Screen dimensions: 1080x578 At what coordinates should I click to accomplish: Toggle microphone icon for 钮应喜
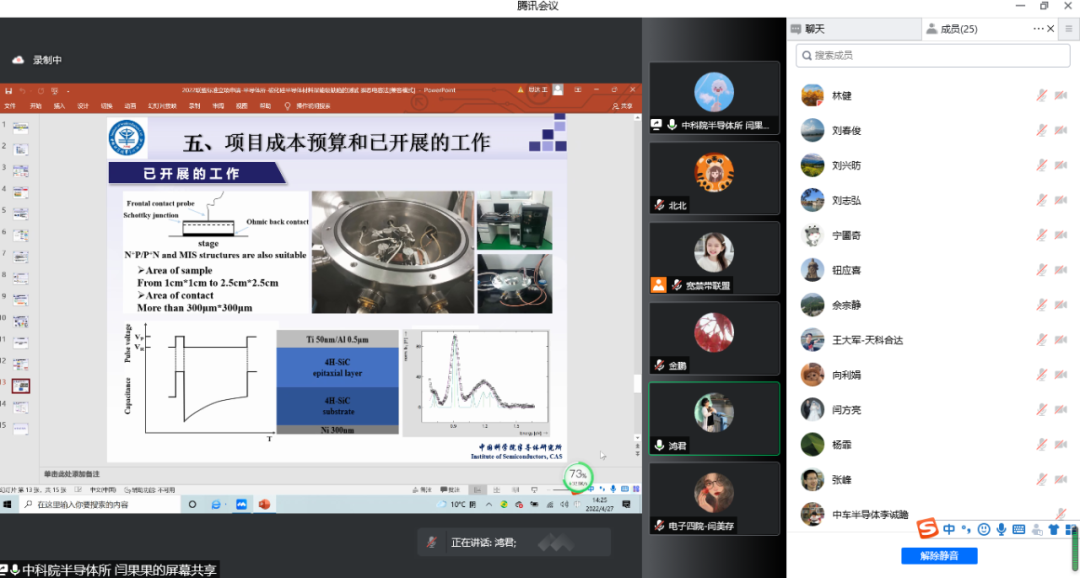coord(1041,270)
